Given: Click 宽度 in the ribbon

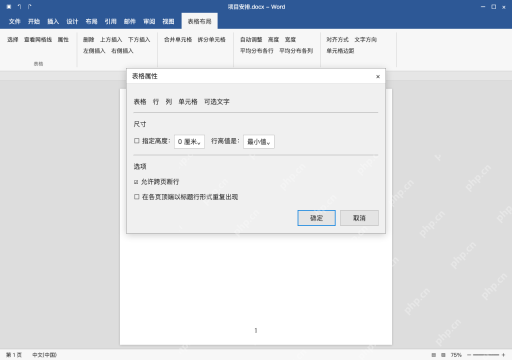Looking at the screenshot, I should click(x=290, y=40).
